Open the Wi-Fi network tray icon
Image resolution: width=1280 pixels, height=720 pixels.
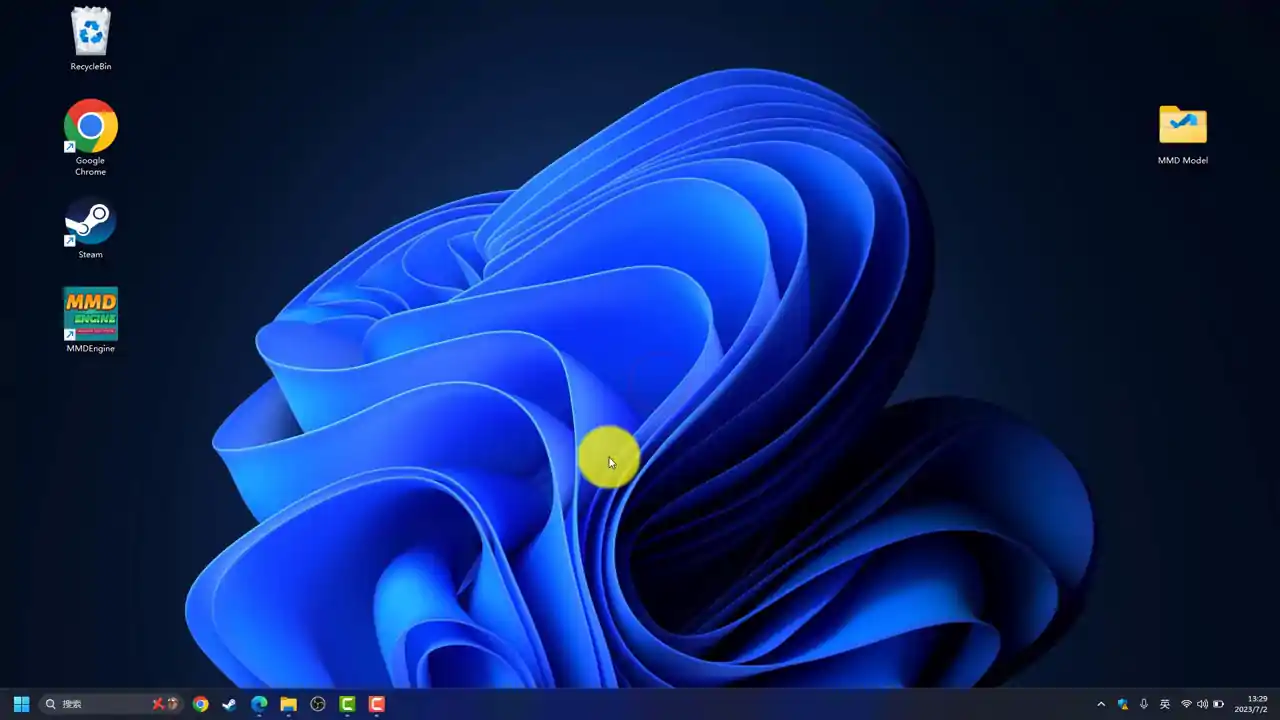[x=1186, y=704]
